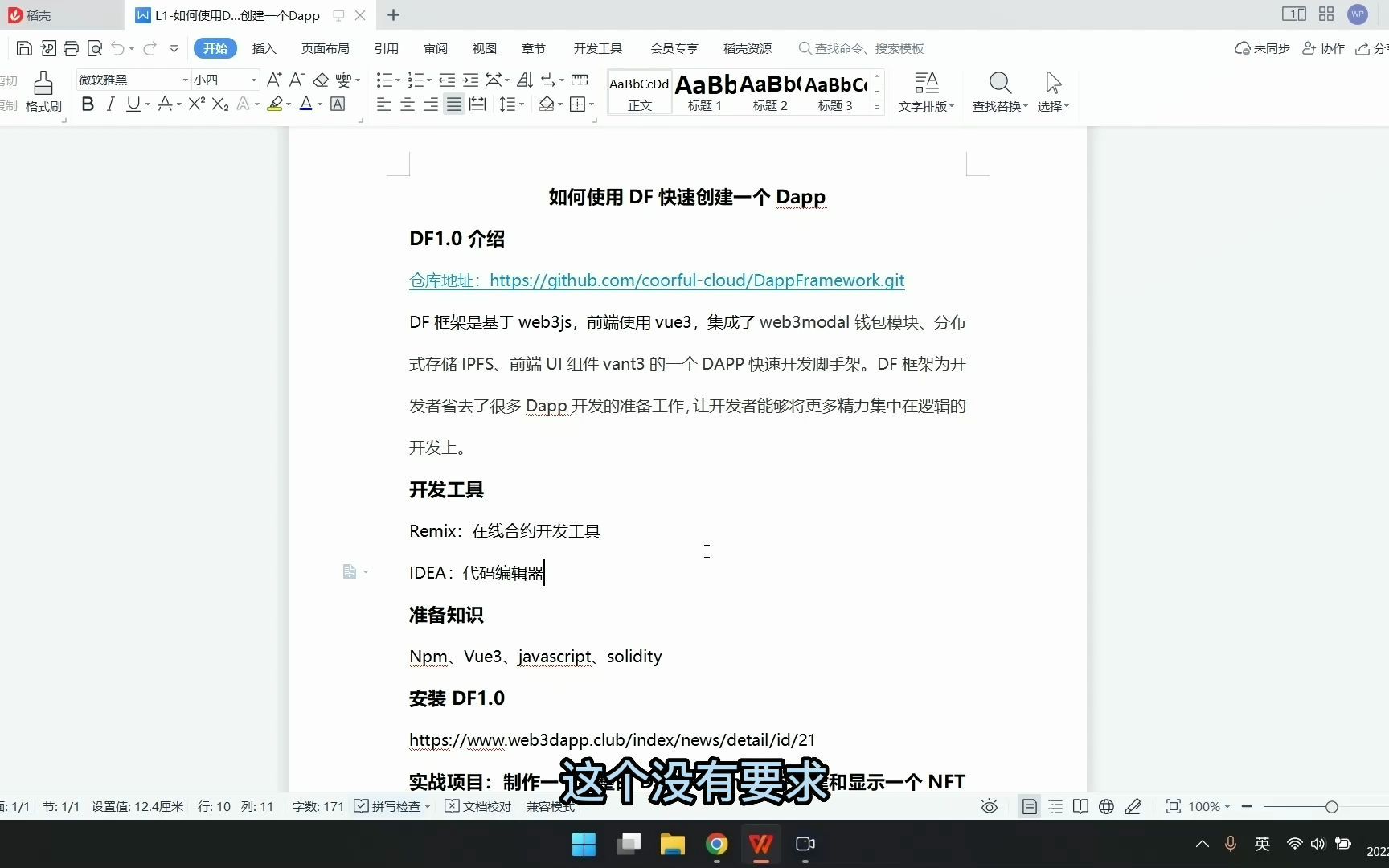
Task: Decrease paragraph indent
Action: point(447,80)
